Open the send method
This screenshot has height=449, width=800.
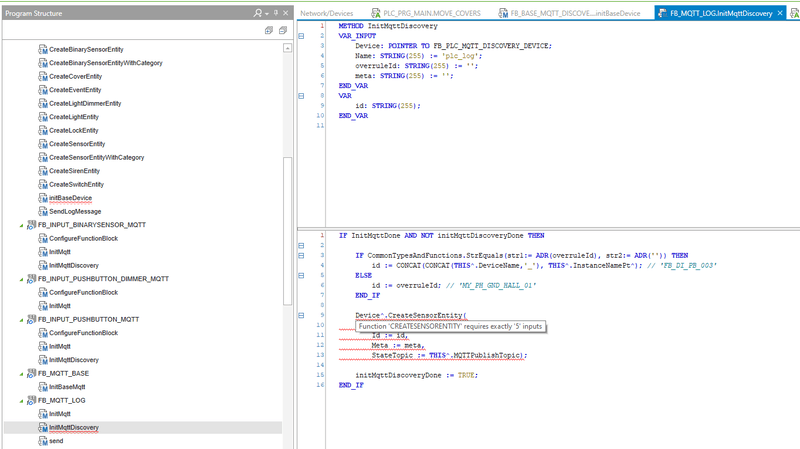(56, 441)
